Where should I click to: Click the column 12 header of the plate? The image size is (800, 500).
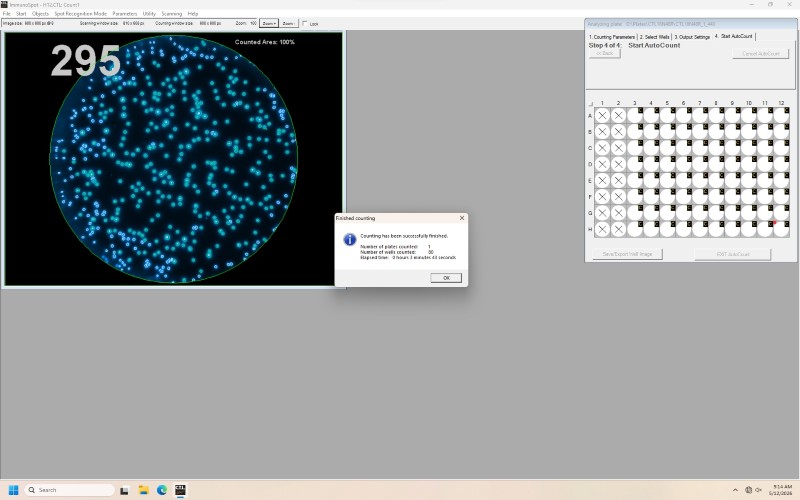[x=781, y=103]
